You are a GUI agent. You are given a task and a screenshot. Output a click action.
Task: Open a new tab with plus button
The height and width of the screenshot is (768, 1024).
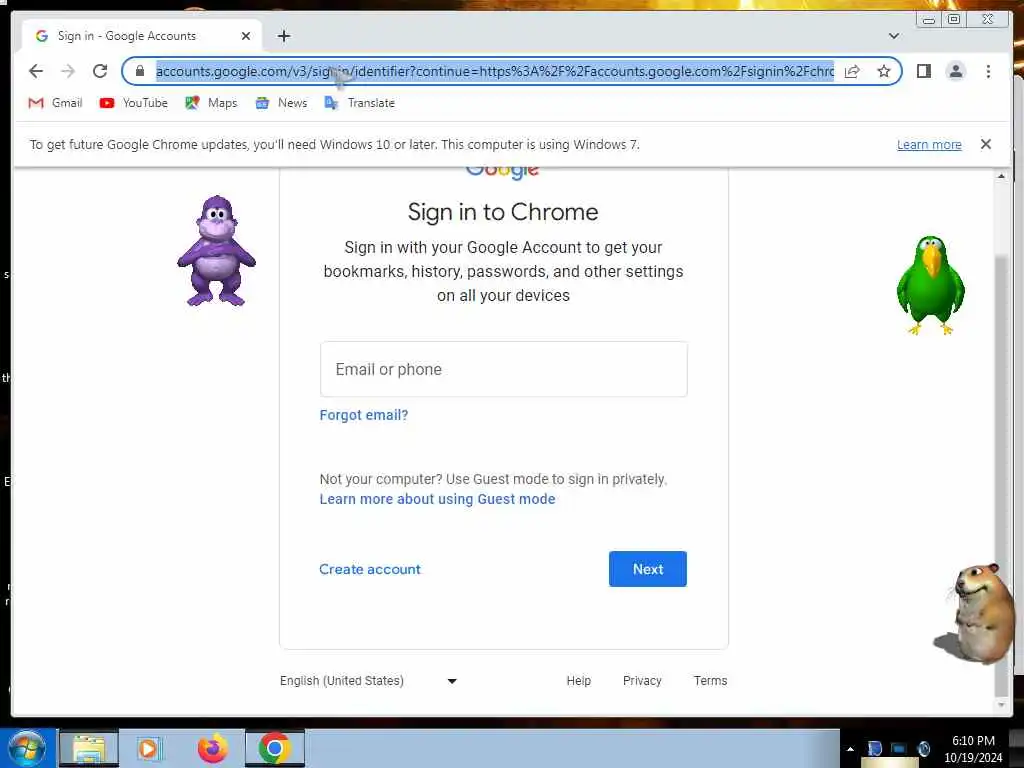[284, 36]
